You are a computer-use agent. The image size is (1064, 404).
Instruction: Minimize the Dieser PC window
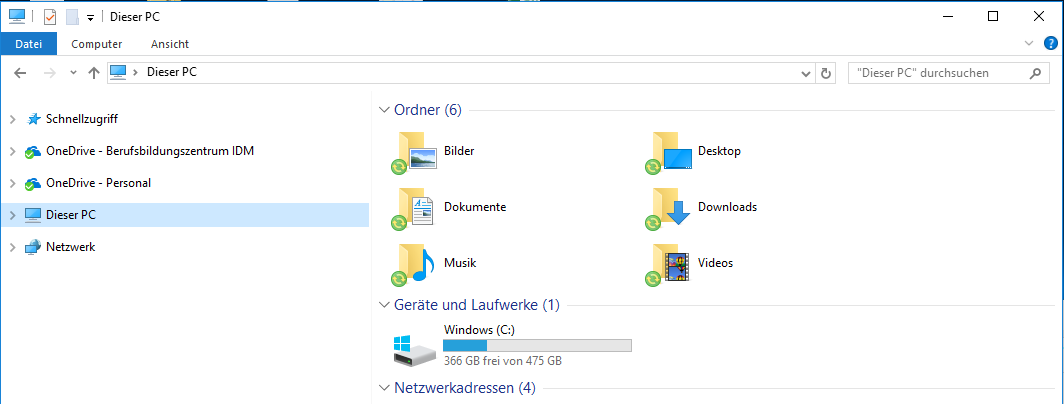pyautogui.click(x=947, y=16)
